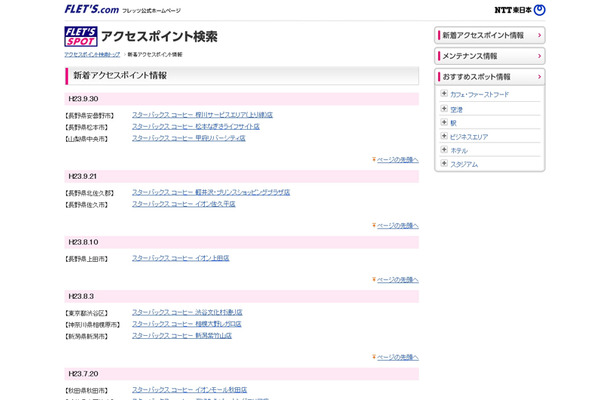Open the スタジアム category link
This screenshot has width=610, height=400.
(464, 165)
